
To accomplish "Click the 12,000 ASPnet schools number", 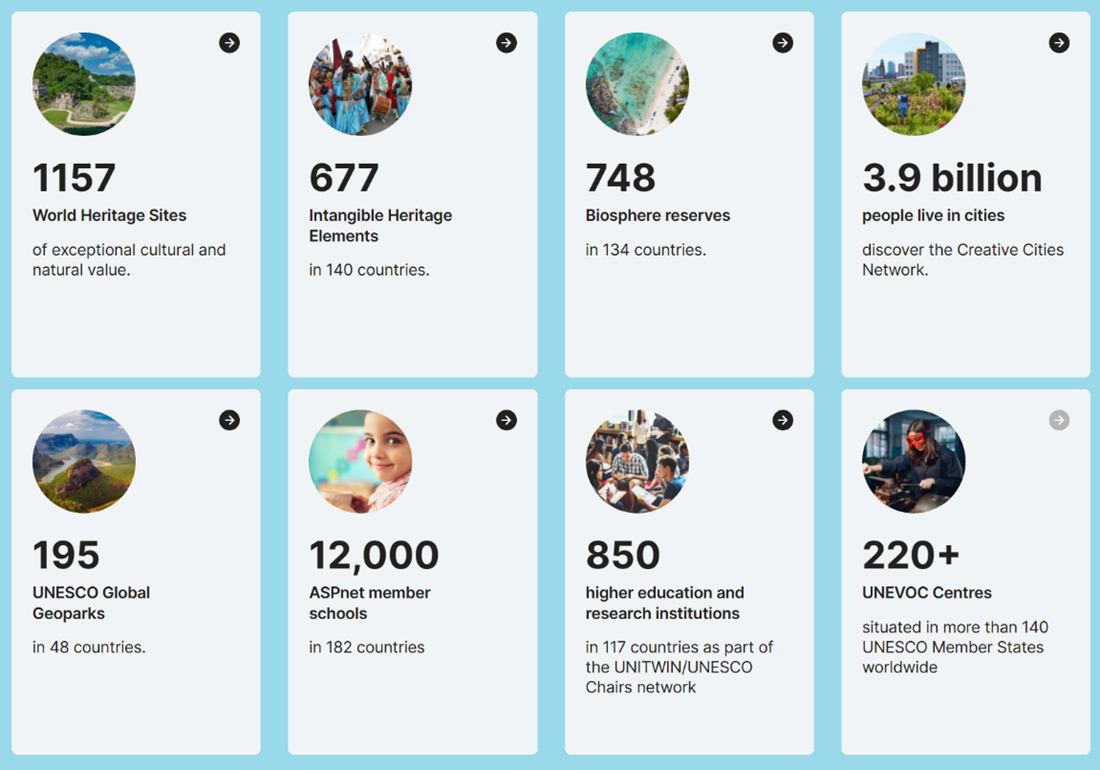I will pyautogui.click(x=374, y=555).
